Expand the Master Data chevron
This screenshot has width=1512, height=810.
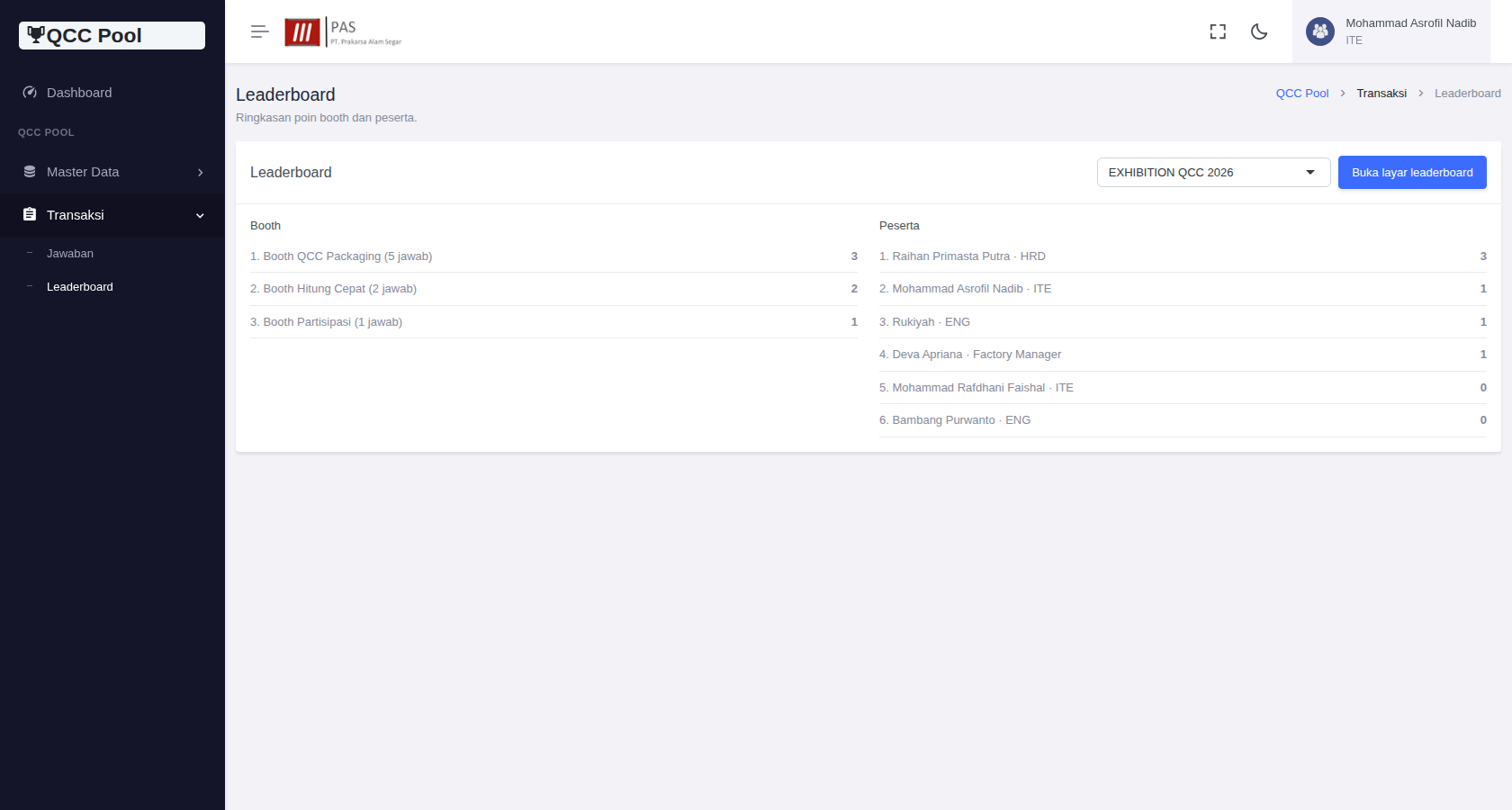pos(200,172)
